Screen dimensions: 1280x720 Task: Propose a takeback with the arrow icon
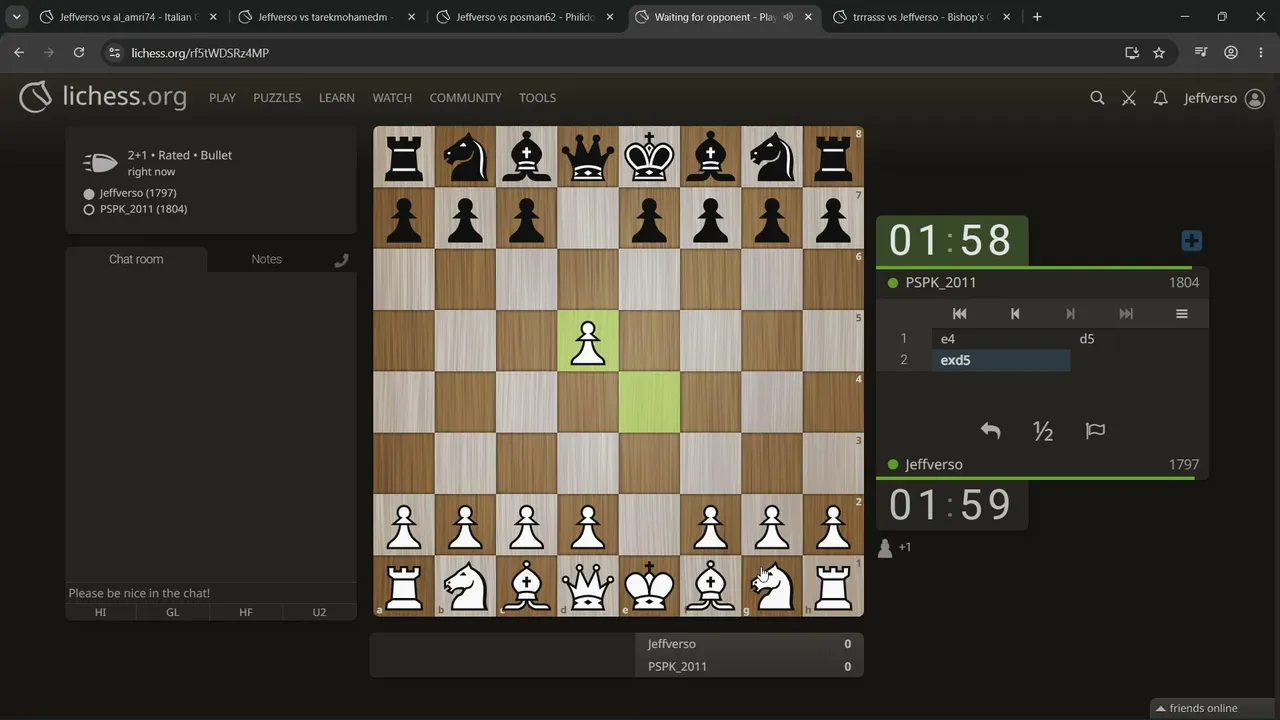990,431
